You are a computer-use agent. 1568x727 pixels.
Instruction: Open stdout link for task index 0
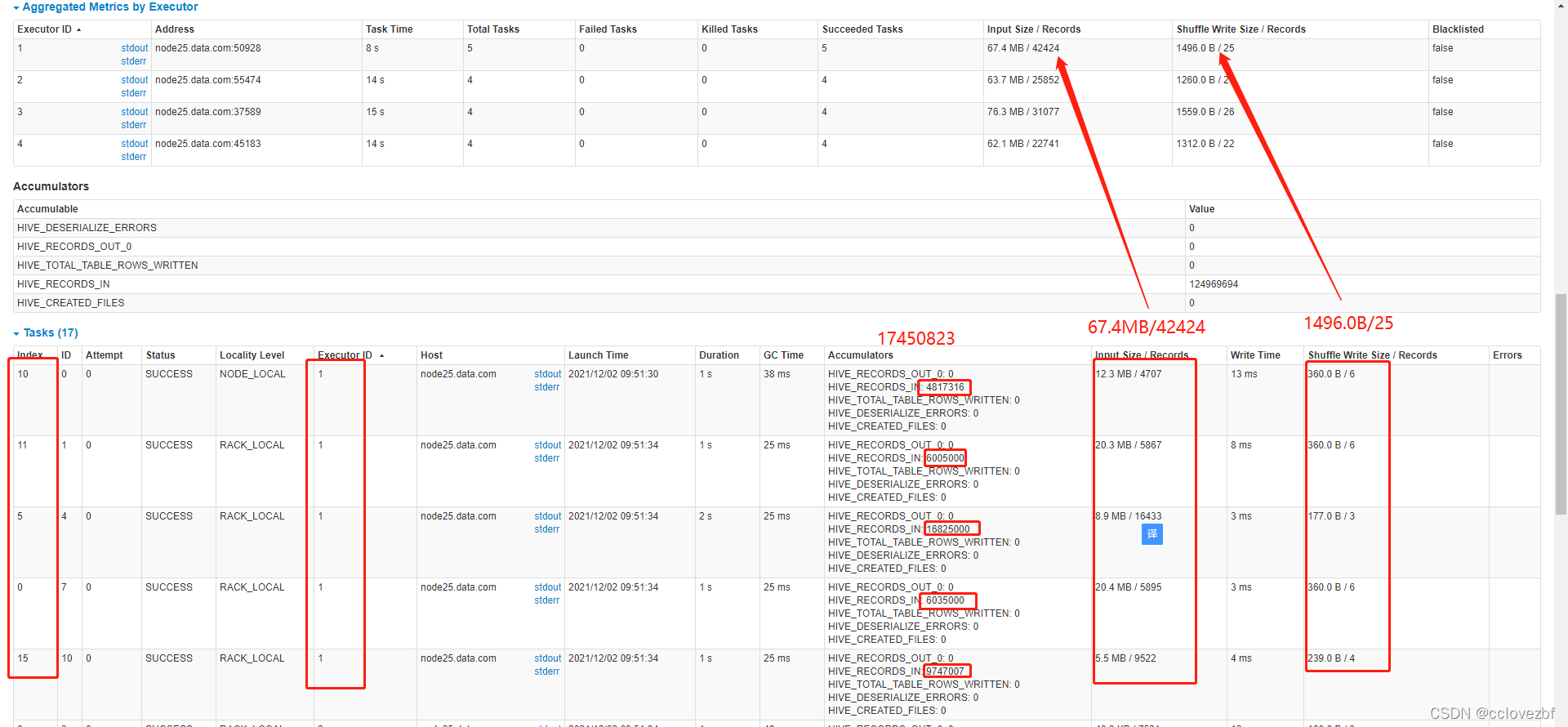click(x=548, y=587)
